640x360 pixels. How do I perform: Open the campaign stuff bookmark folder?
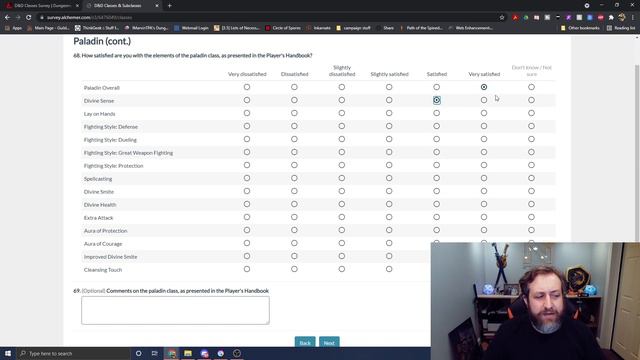click(x=354, y=28)
